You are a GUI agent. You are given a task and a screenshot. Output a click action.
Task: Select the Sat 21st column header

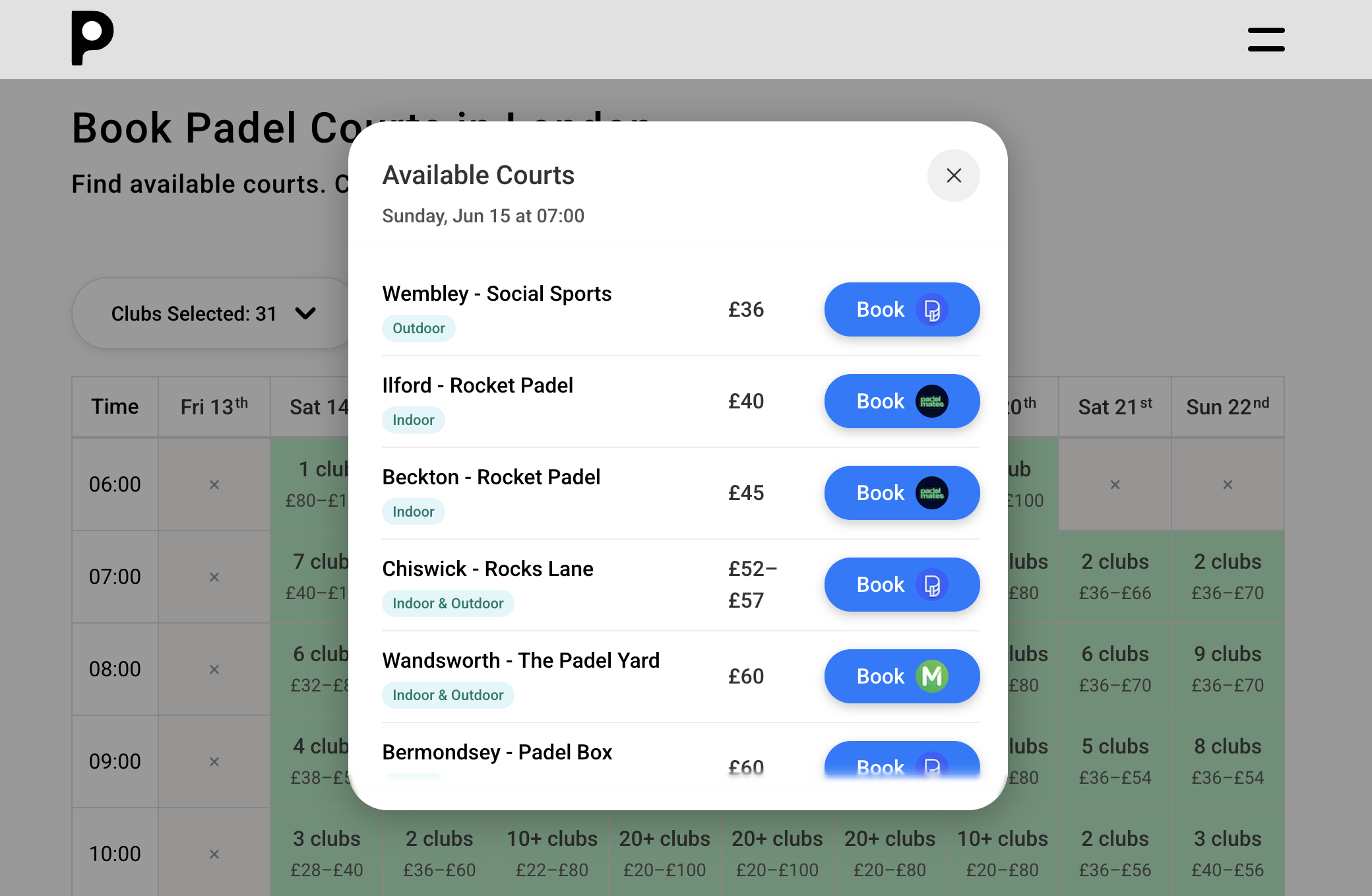(x=1115, y=406)
